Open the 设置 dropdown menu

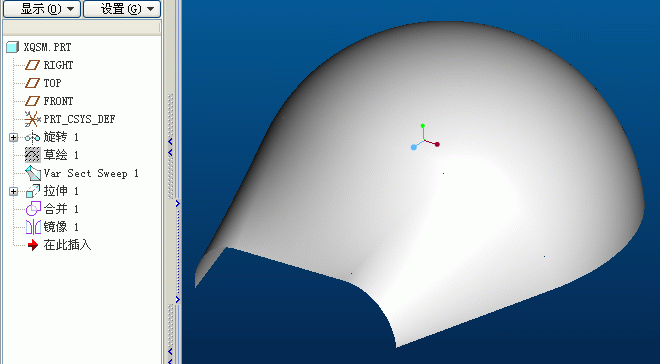tap(122, 9)
